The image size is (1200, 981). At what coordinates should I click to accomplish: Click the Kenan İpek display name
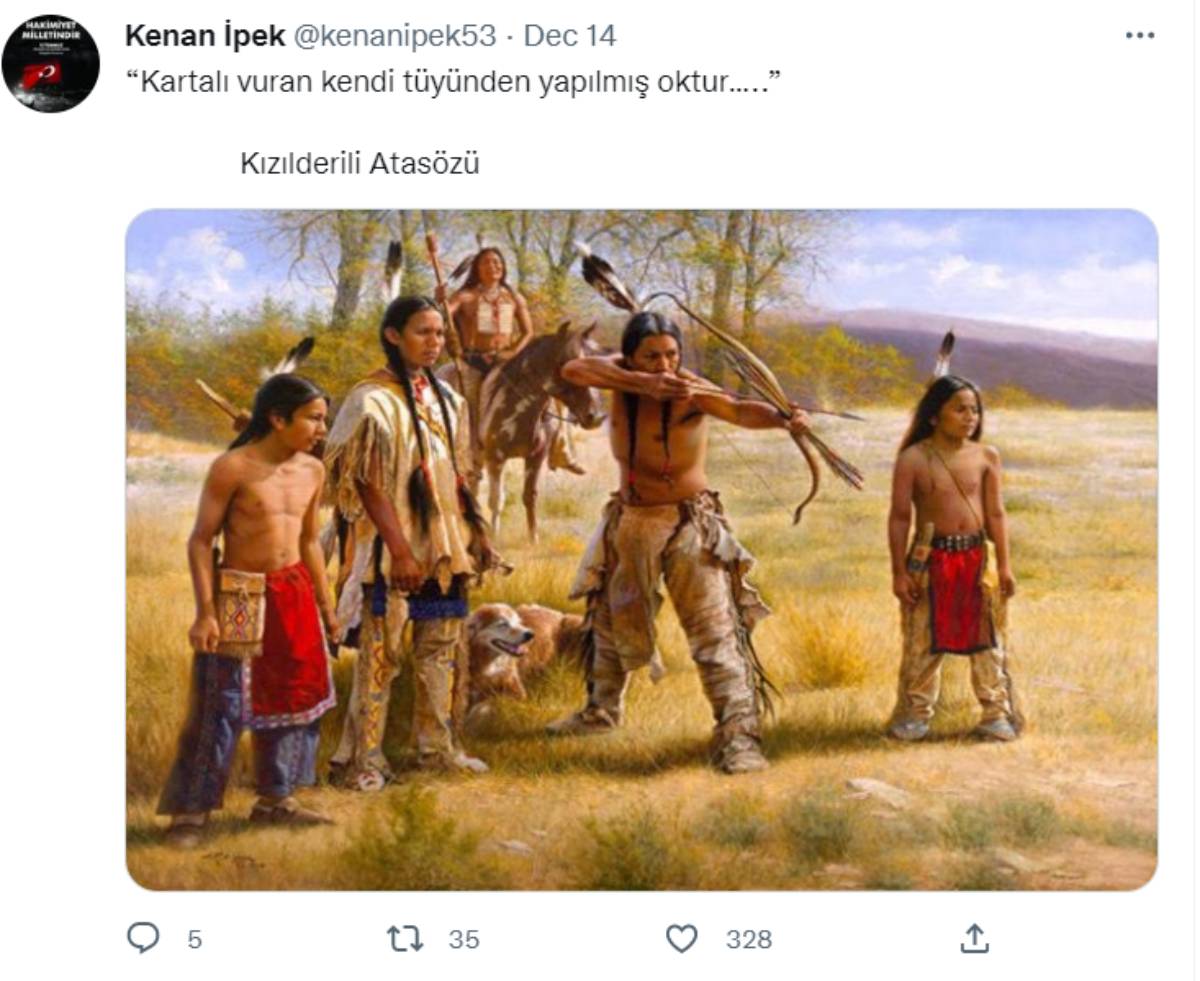point(204,36)
